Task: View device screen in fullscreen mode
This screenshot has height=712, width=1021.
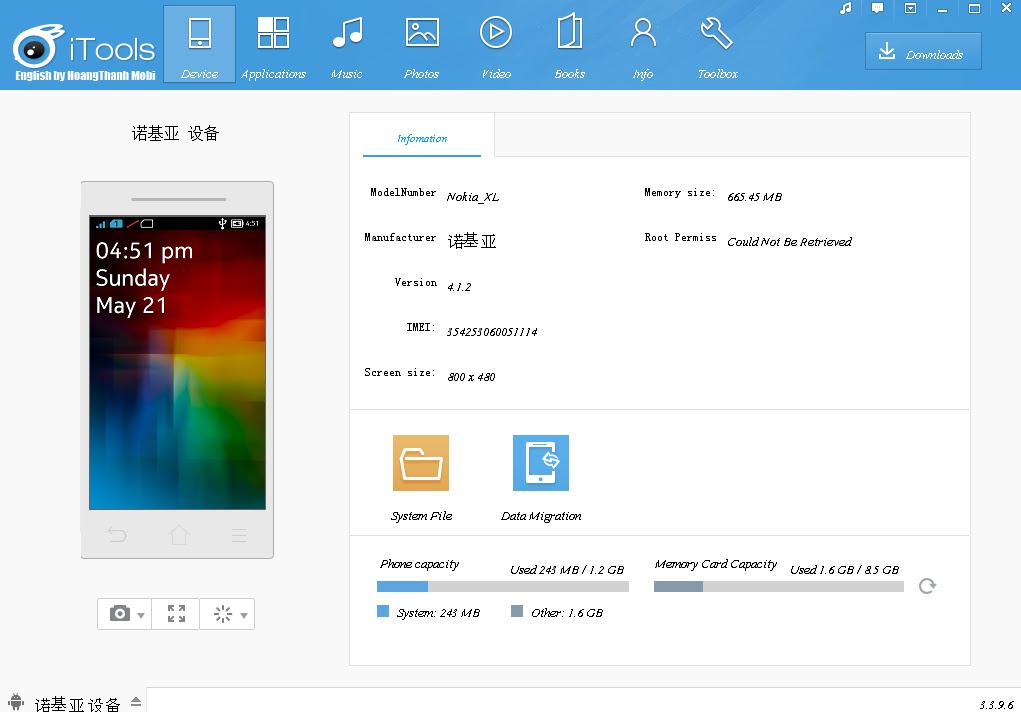Action: point(176,614)
